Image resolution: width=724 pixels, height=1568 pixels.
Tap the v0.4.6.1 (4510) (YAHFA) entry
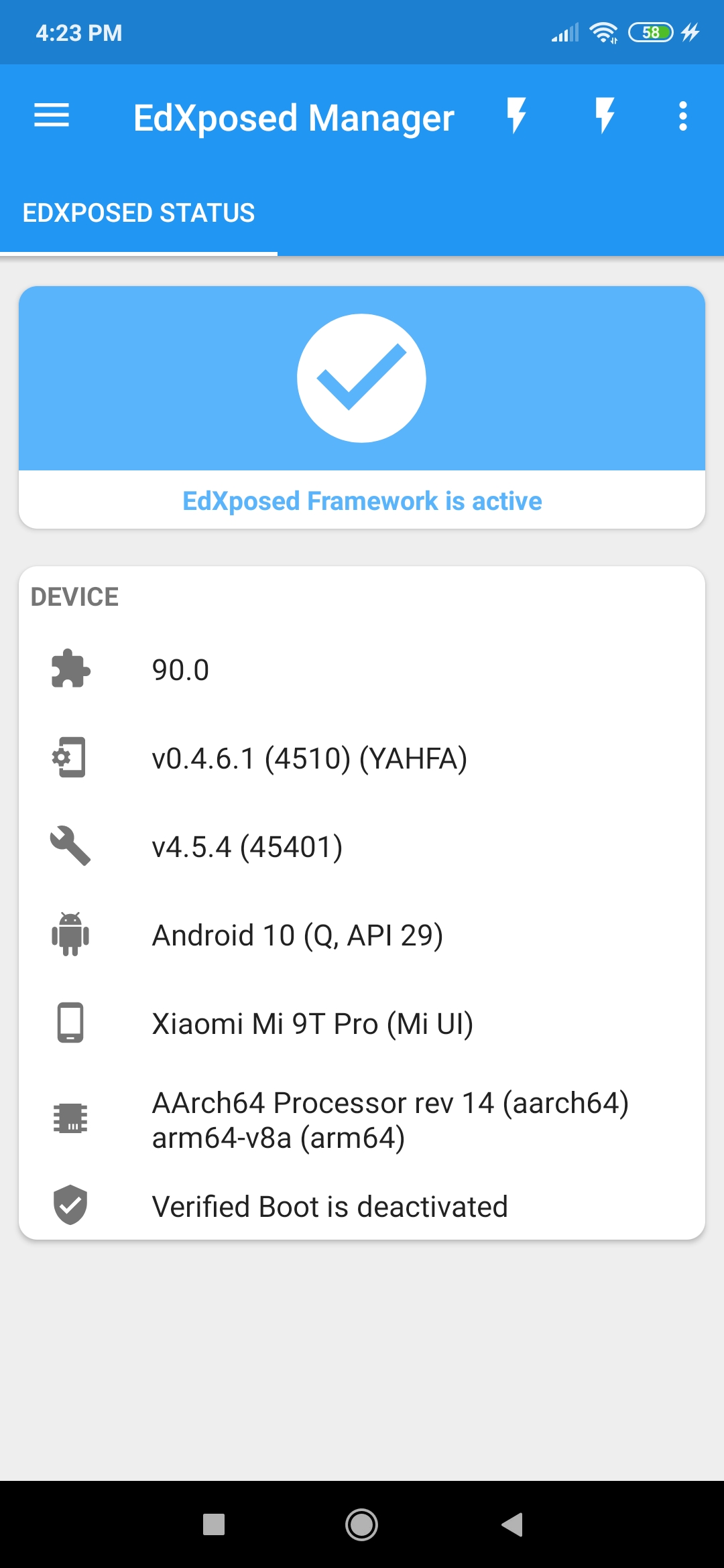click(x=309, y=759)
